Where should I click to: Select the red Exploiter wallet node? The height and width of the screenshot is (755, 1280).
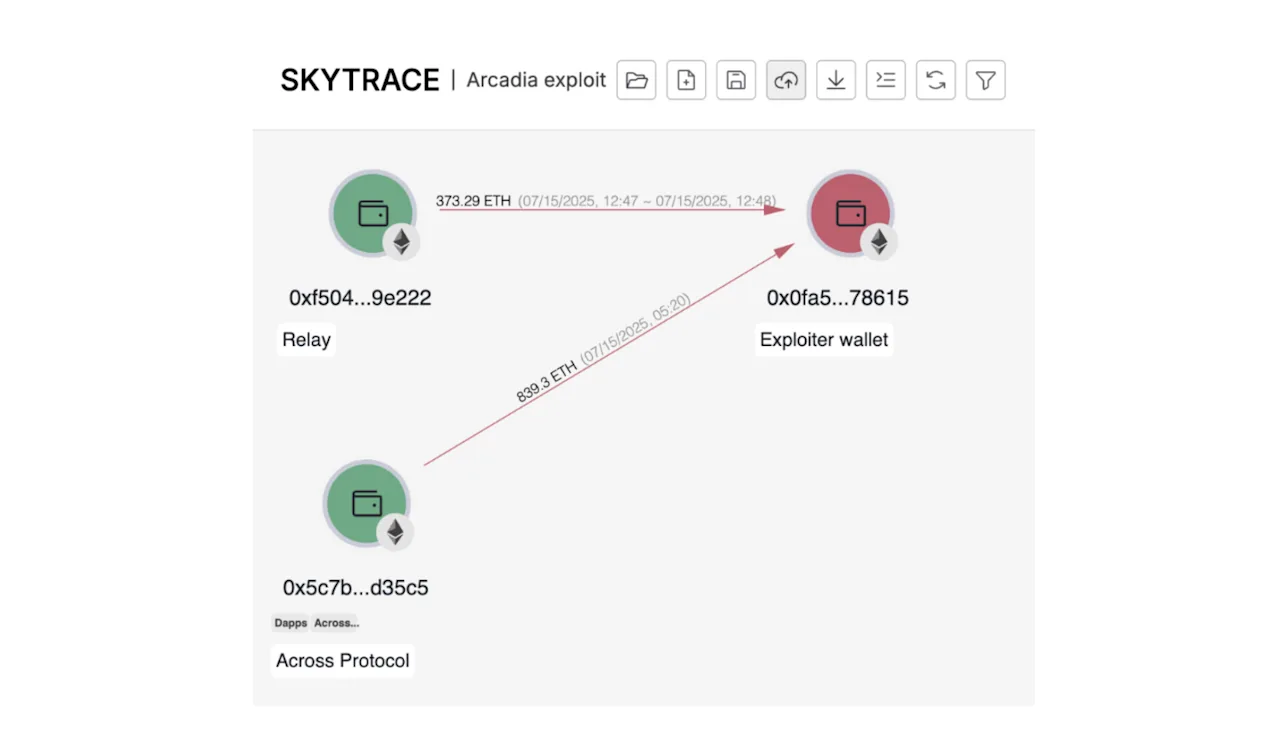[850, 213]
